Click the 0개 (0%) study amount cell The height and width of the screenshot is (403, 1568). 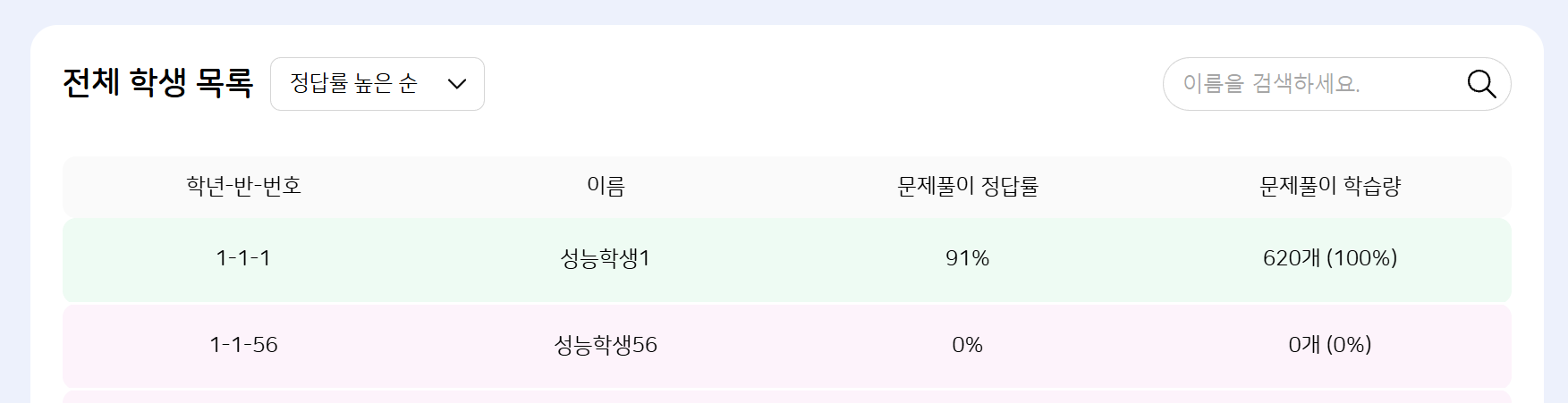tap(1330, 345)
